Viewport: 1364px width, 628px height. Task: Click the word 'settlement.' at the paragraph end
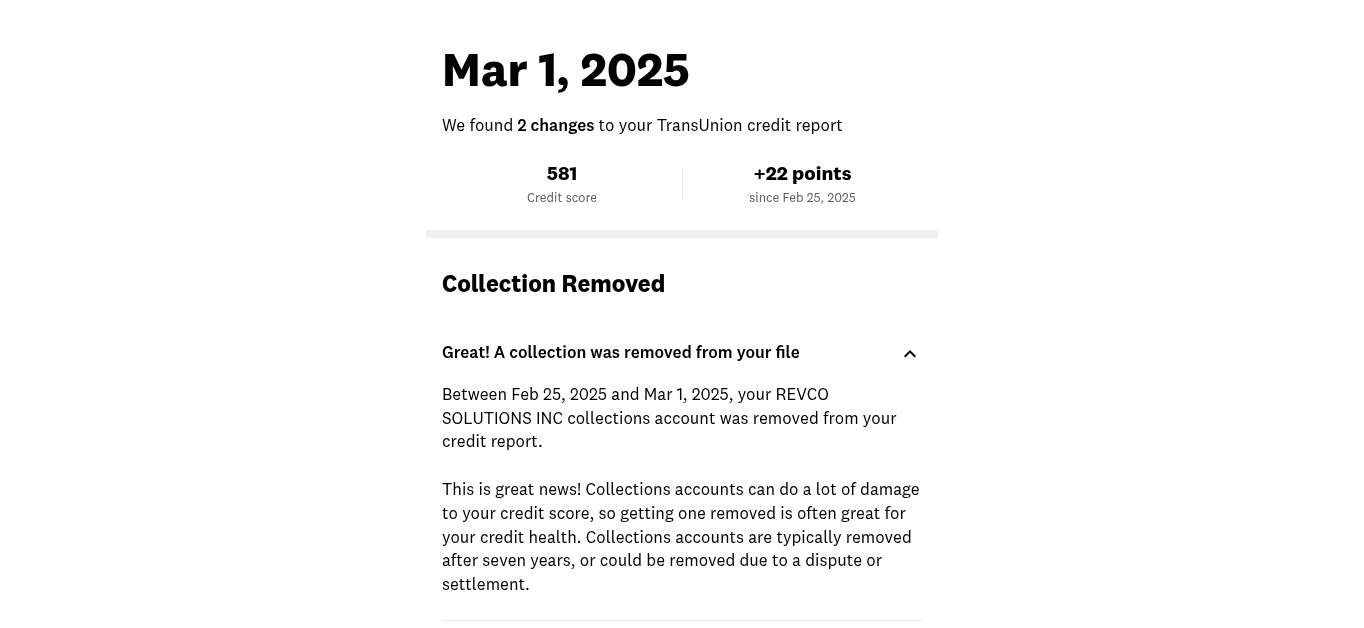click(486, 584)
